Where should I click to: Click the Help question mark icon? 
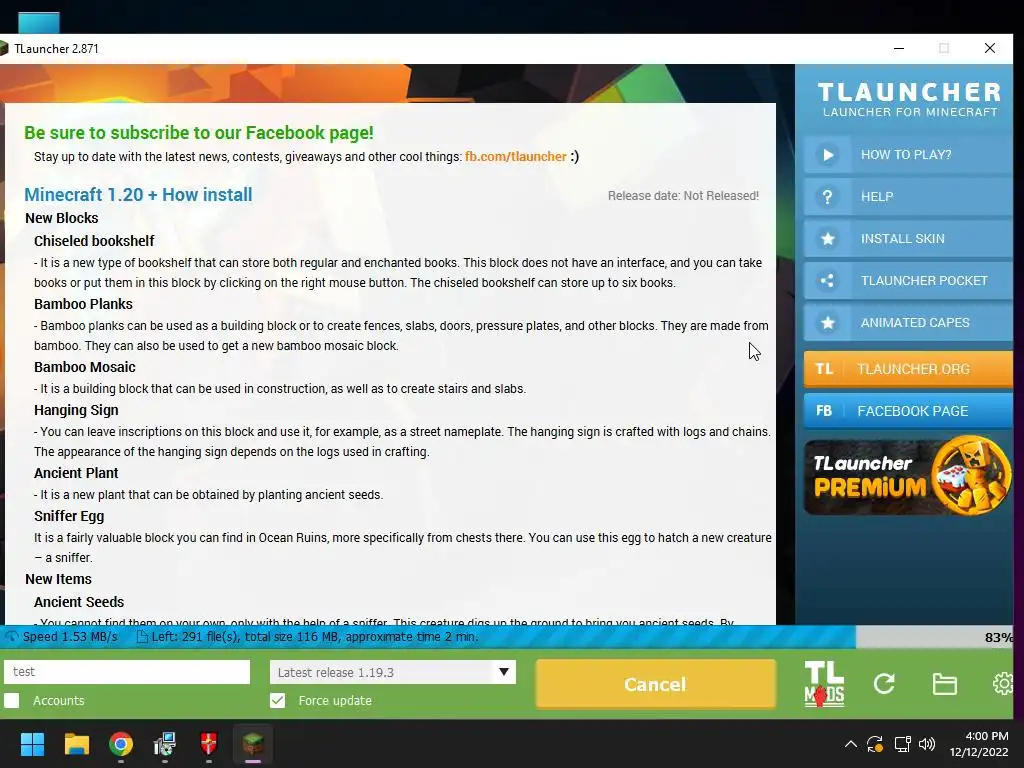[x=827, y=197]
